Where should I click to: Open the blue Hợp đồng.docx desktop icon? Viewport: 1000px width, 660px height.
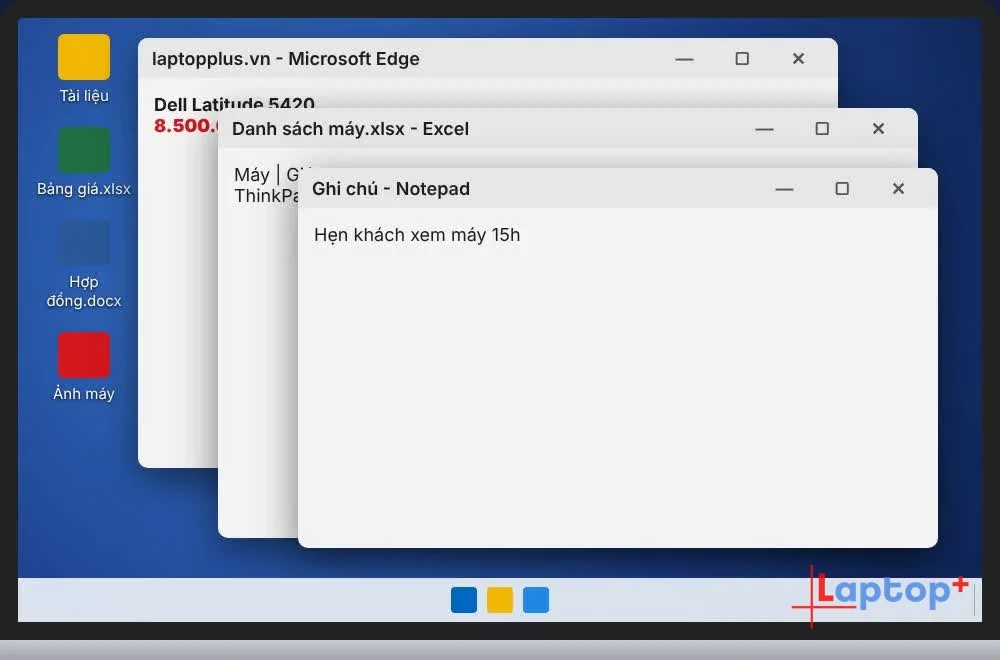pyautogui.click(x=84, y=243)
